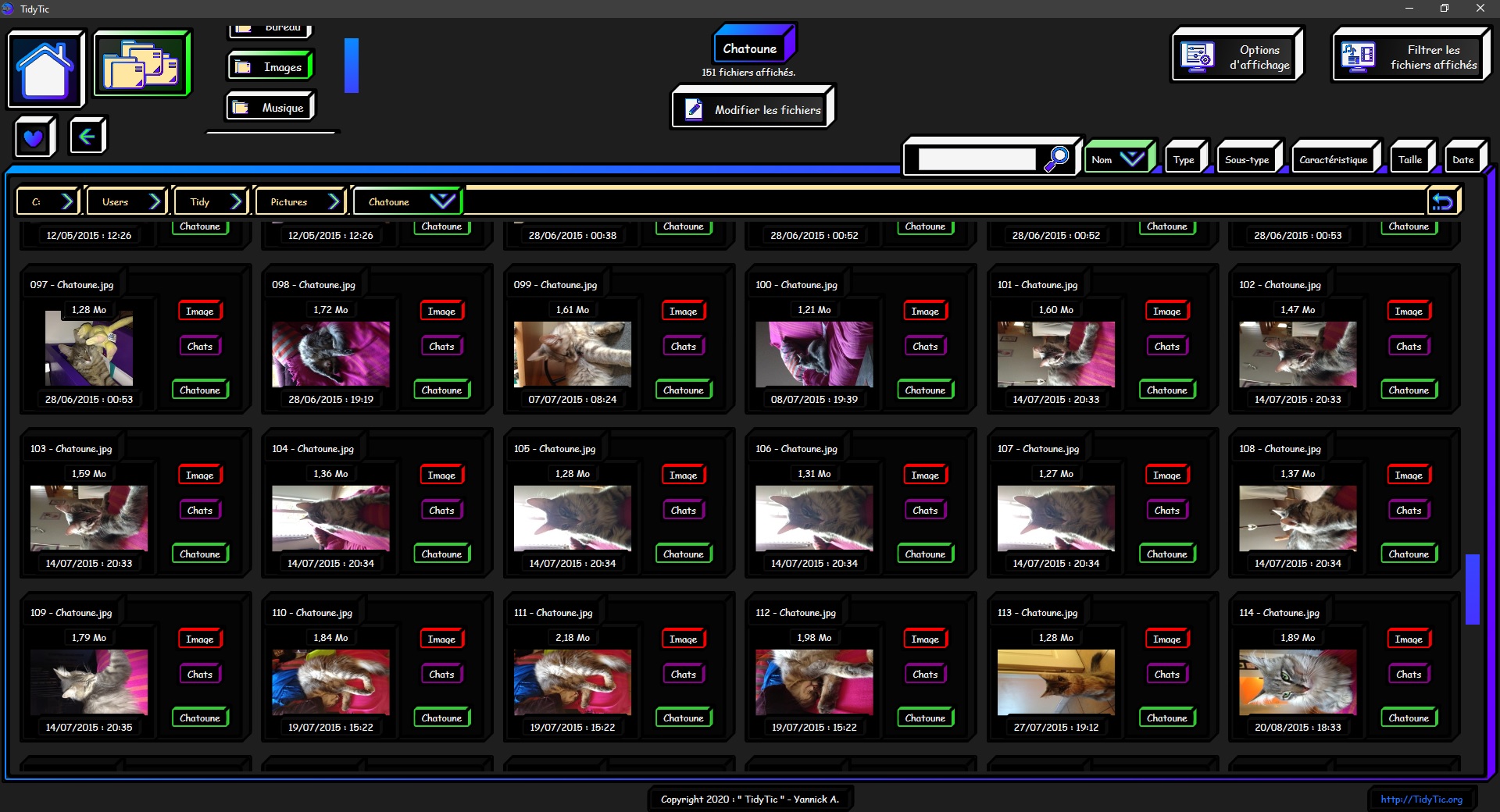Click Chats tag on 106 - Chatoune.jpg

click(x=925, y=510)
